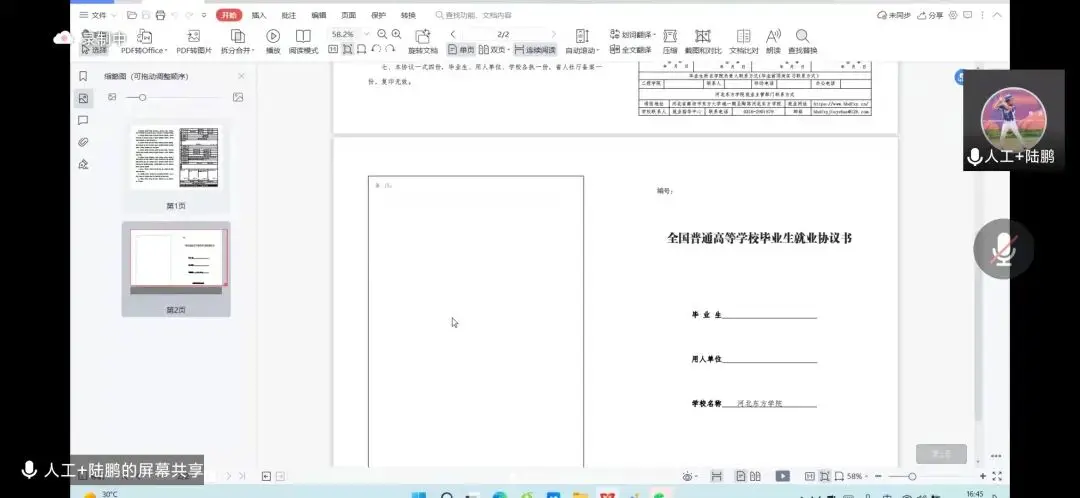This screenshot has height=498, width=1080.
Task: Click the print icon in quick access bar
Action: click(160, 14)
